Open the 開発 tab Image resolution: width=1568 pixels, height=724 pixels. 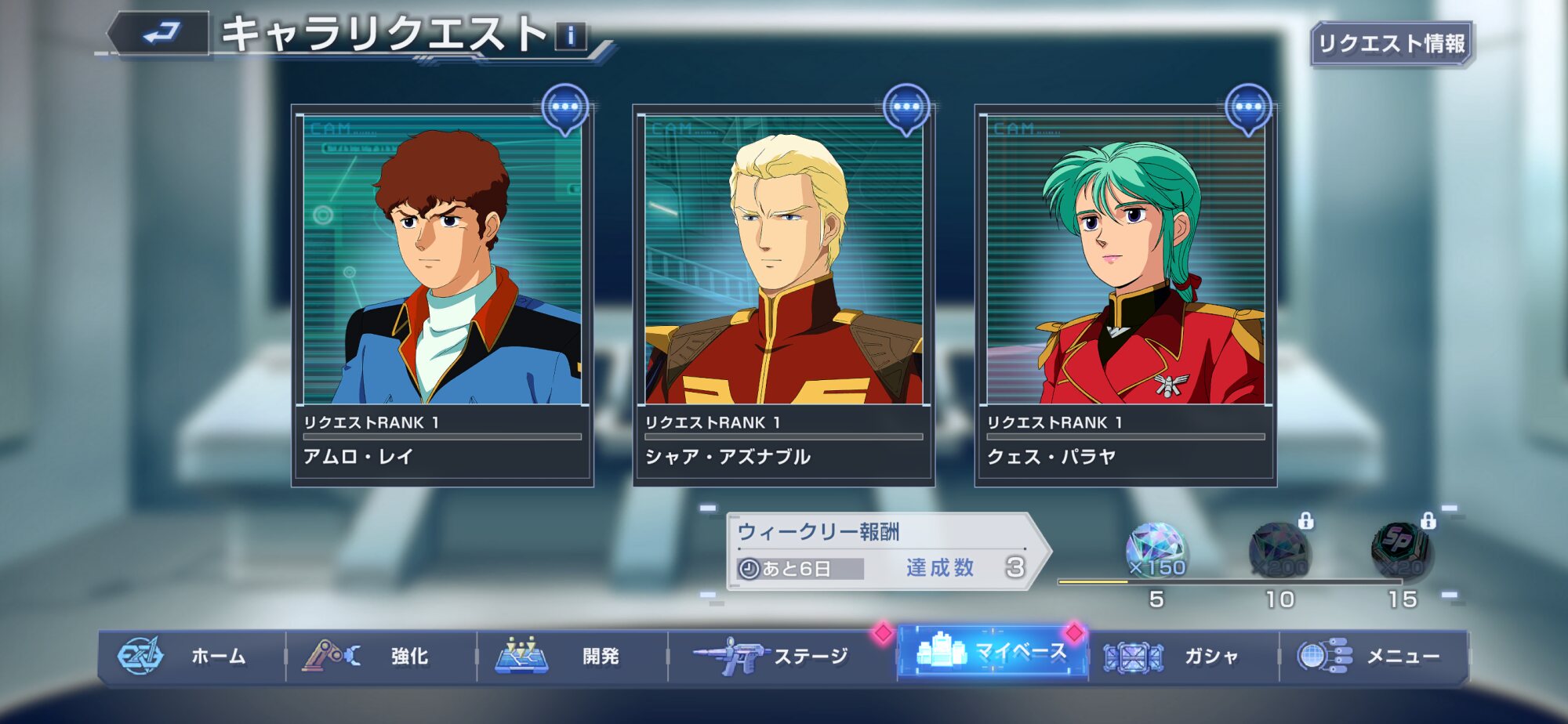tap(572, 656)
